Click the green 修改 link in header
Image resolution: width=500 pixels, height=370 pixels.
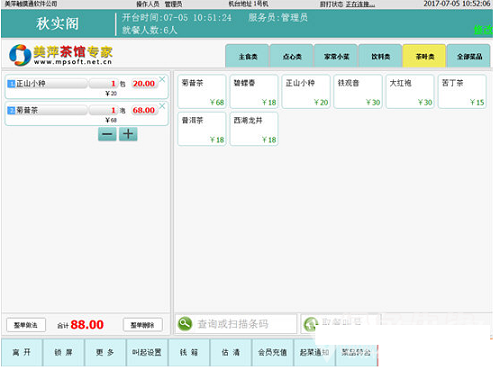[x=483, y=30]
